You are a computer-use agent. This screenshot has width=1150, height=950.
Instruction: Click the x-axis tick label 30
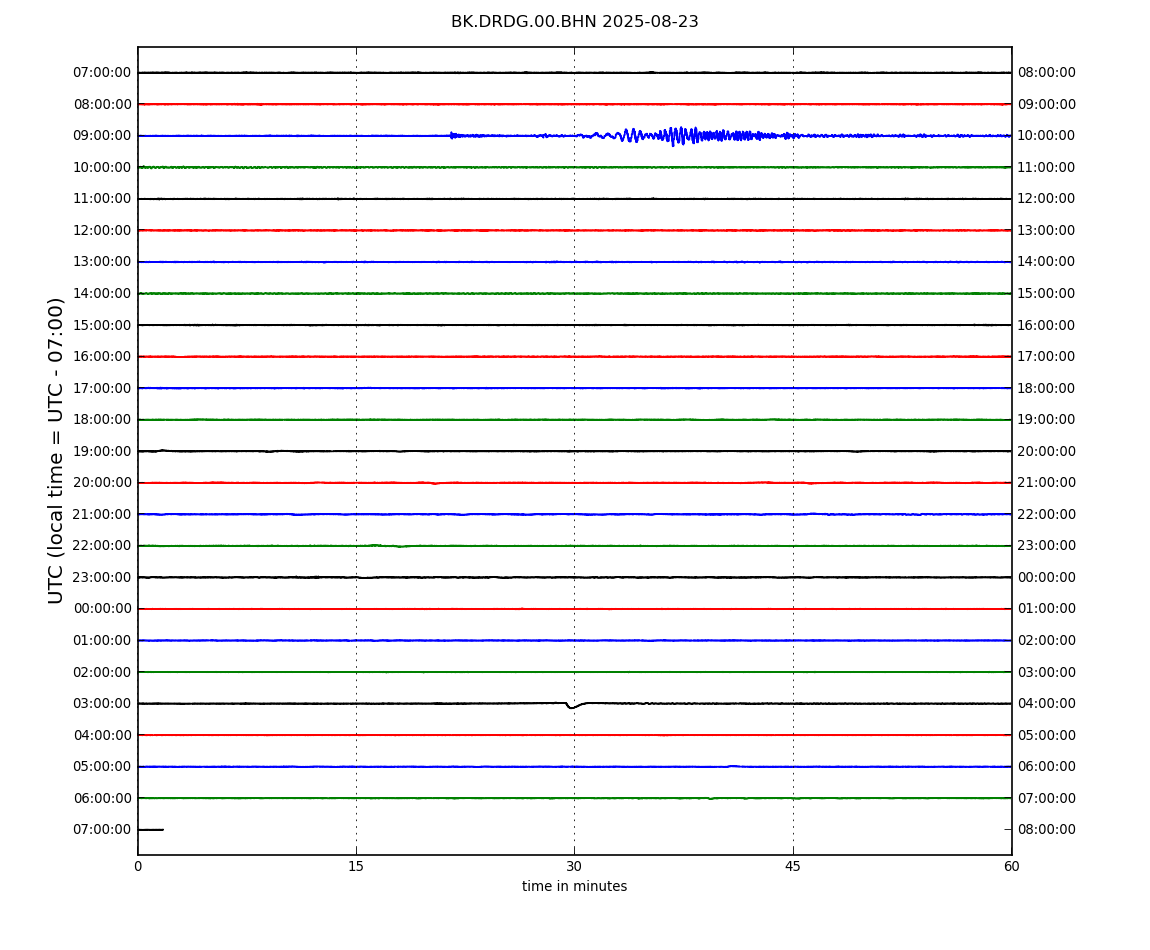[x=574, y=866]
